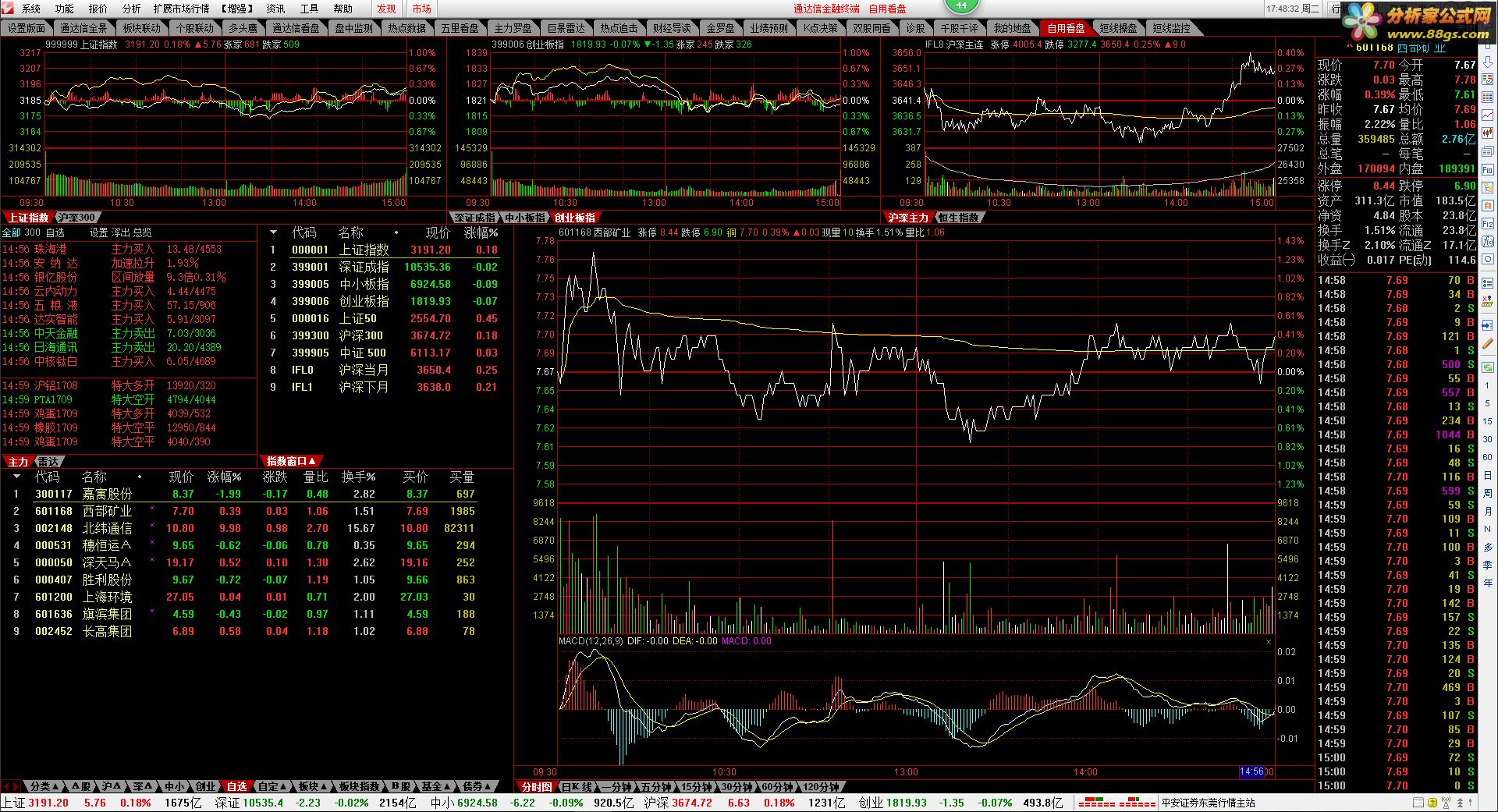
Task: Click the 市场 button in menu bar
Action: (x=422, y=9)
